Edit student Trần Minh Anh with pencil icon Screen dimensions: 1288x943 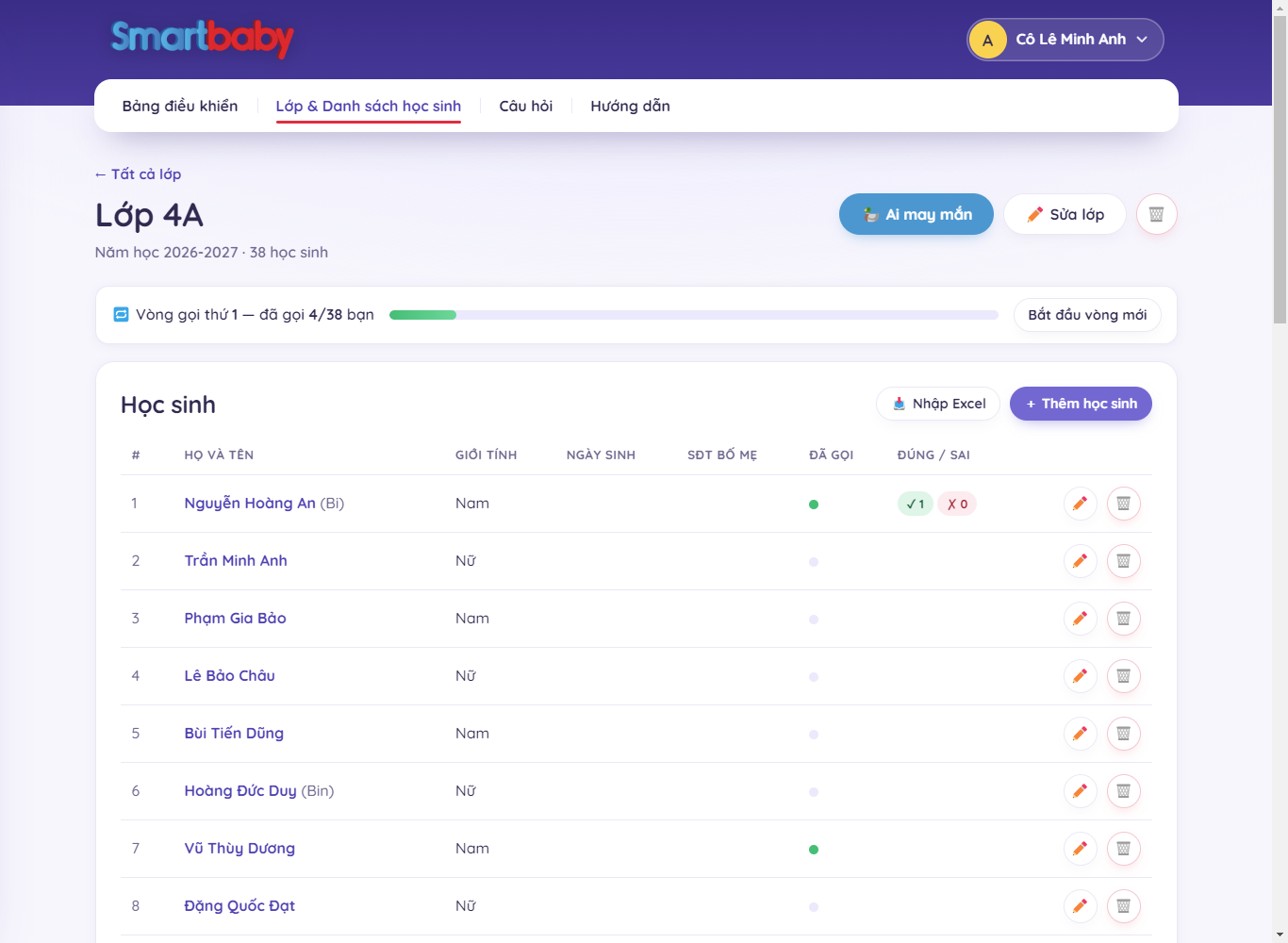pyautogui.click(x=1081, y=561)
